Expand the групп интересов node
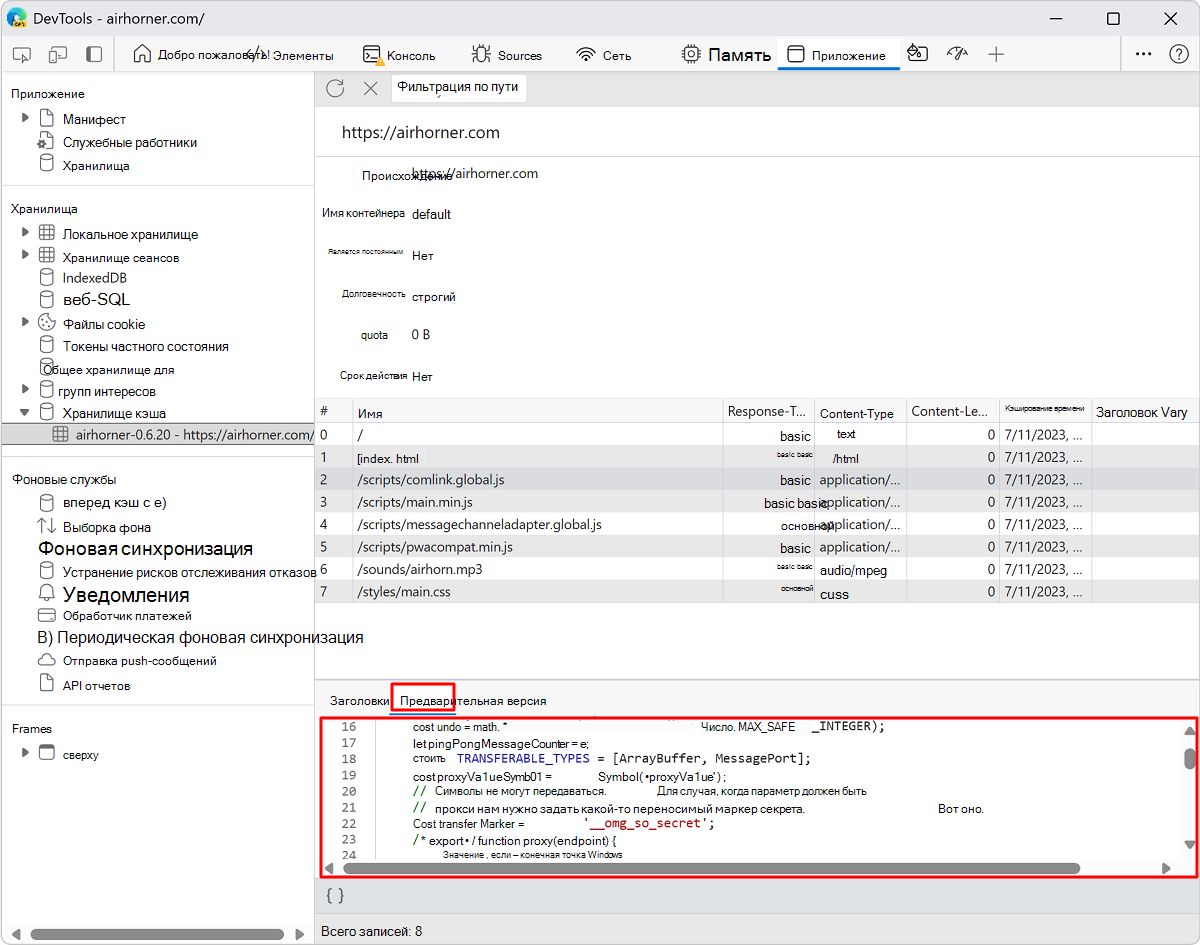Screen dimensions: 1200x945 tap(26, 390)
